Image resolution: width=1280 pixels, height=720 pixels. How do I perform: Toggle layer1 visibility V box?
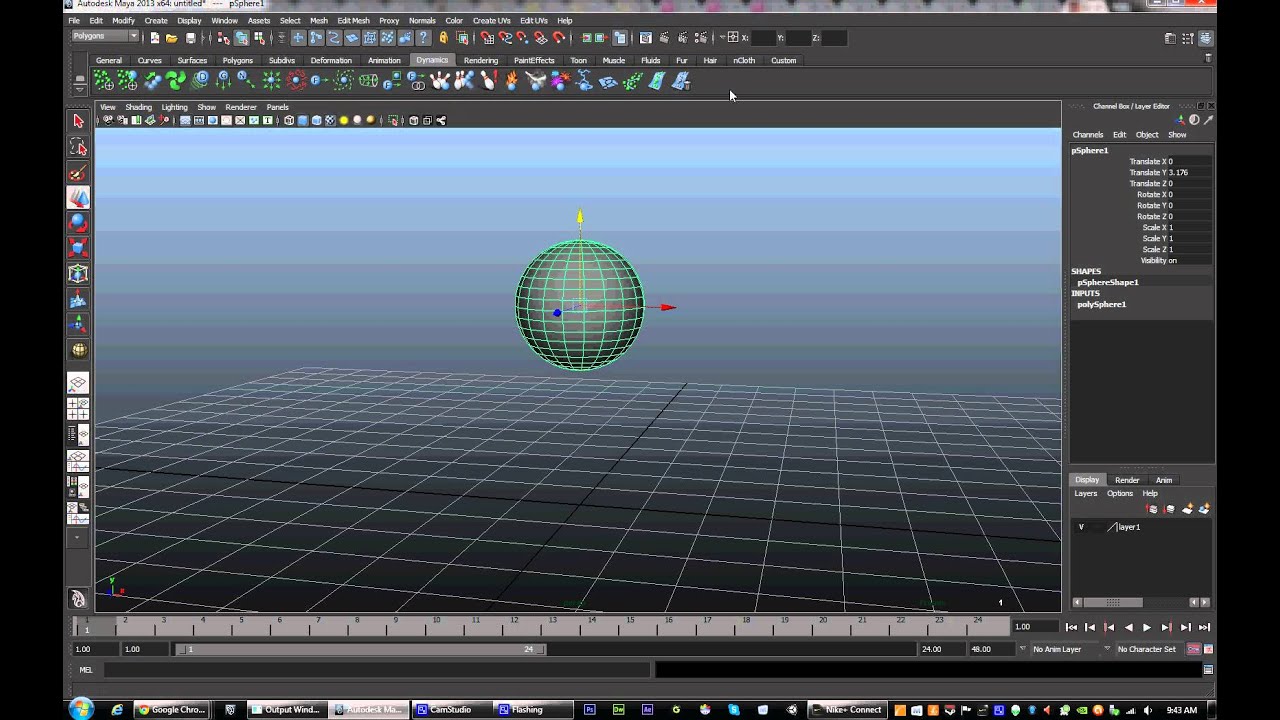click(1081, 527)
